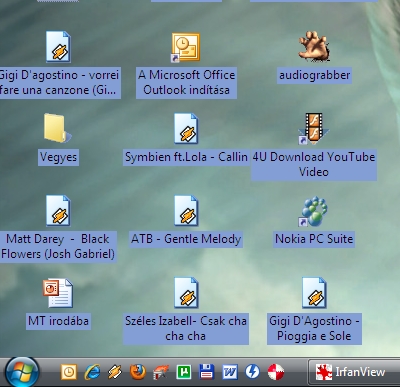Click the orange gun-shaped quick launch icon

coord(161,372)
